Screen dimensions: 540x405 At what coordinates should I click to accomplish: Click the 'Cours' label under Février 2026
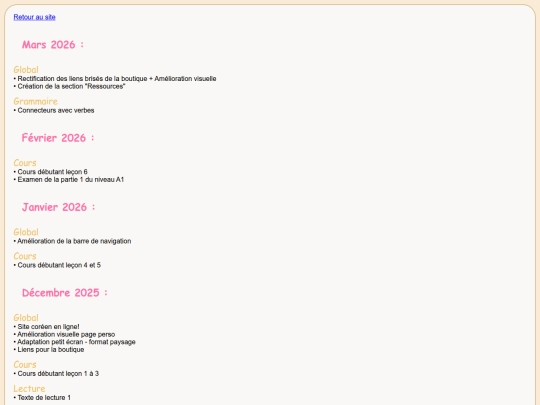pyautogui.click(x=25, y=163)
